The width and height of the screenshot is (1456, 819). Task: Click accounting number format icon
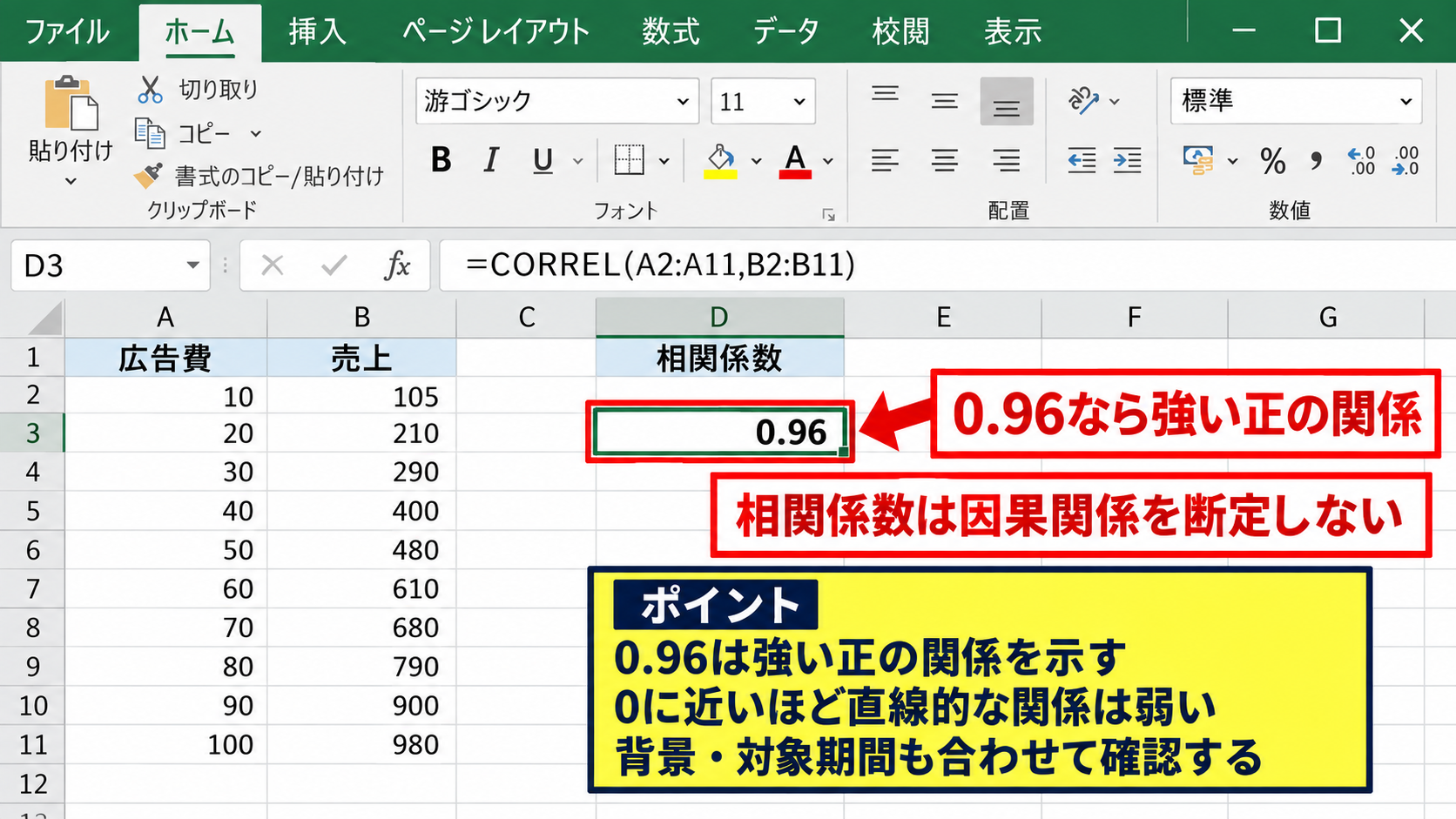(1198, 160)
